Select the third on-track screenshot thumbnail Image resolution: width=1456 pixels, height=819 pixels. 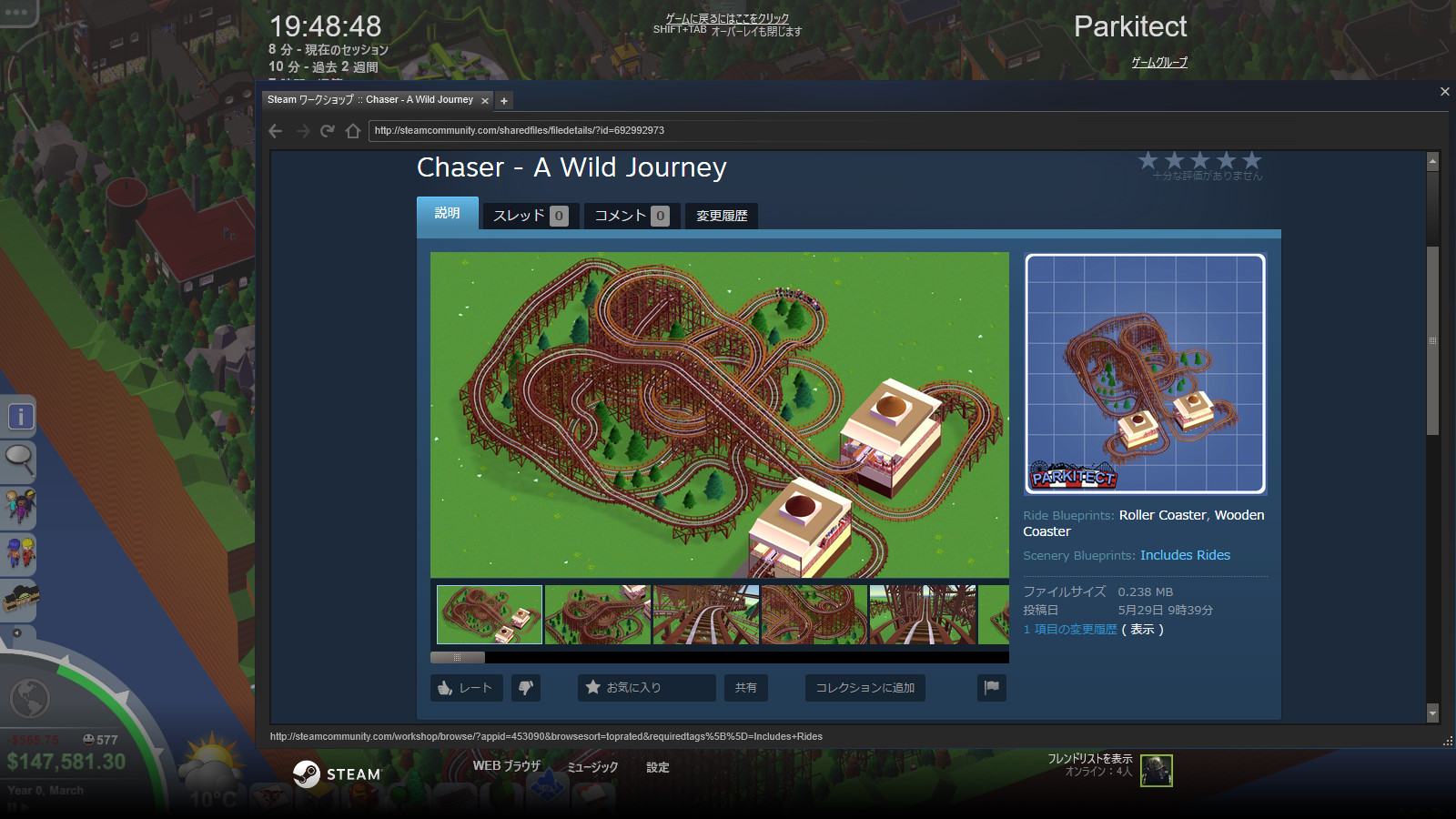tap(706, 615)
